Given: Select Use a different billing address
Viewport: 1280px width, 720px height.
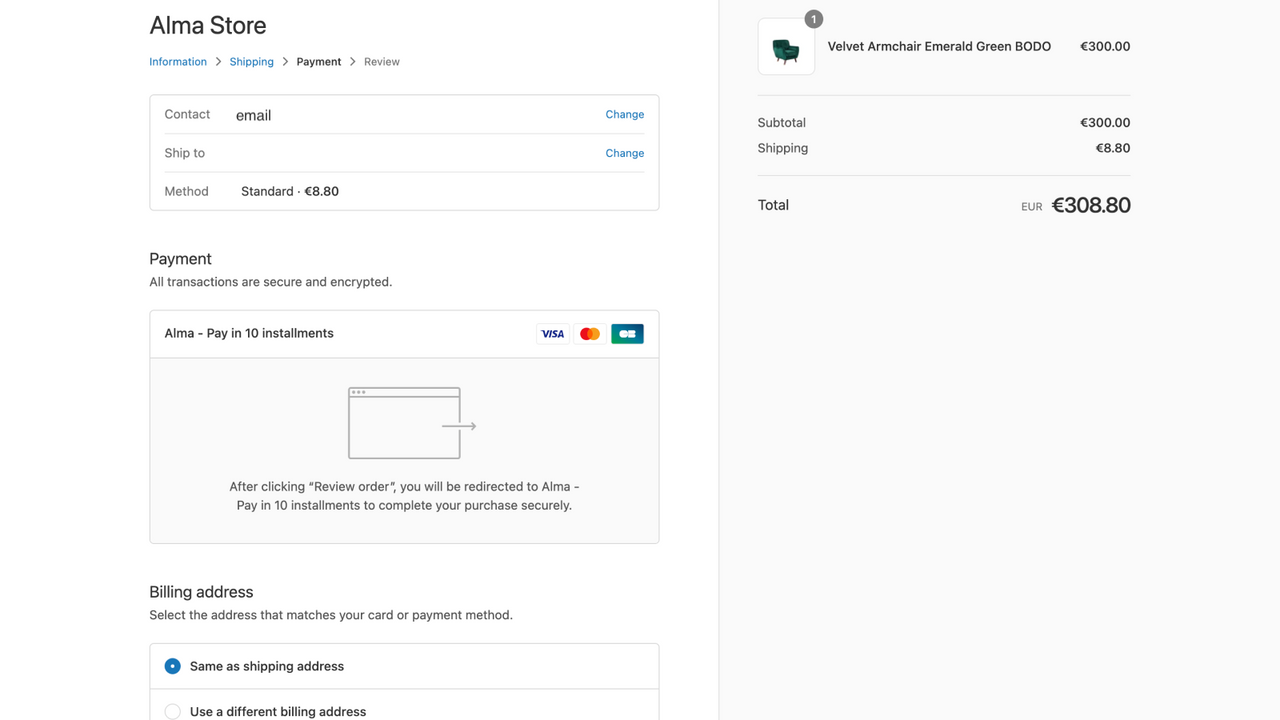Looking at the screenshot, I should (404, 711).
